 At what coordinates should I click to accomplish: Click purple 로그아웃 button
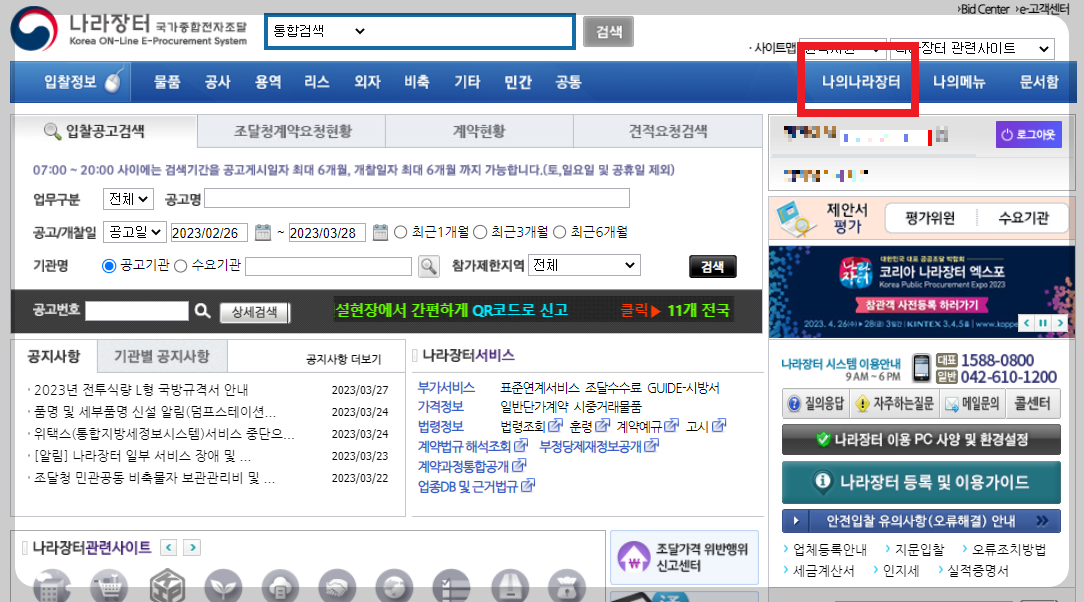(x=1029, y=134)
